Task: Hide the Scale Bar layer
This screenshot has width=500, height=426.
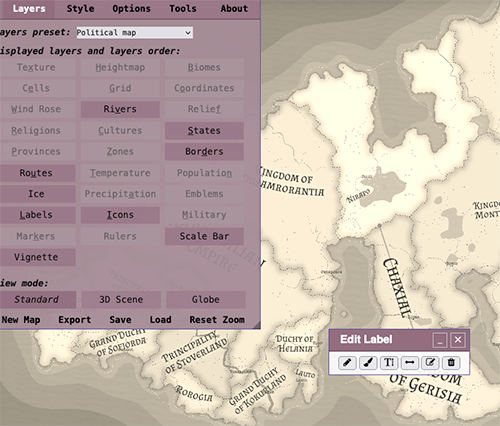Action: 204,236
